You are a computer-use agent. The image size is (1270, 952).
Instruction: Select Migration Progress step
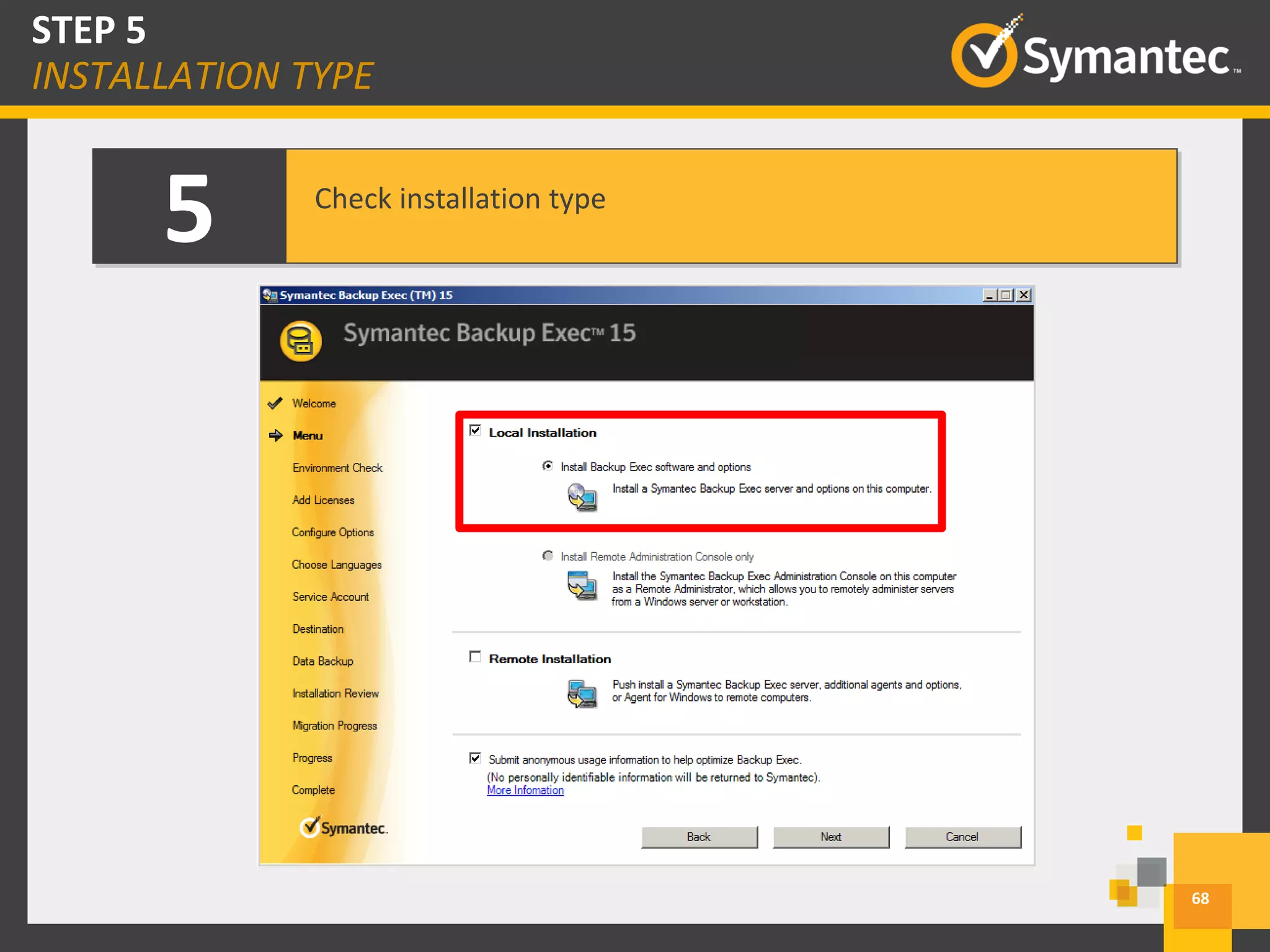[x=335, y=726]
